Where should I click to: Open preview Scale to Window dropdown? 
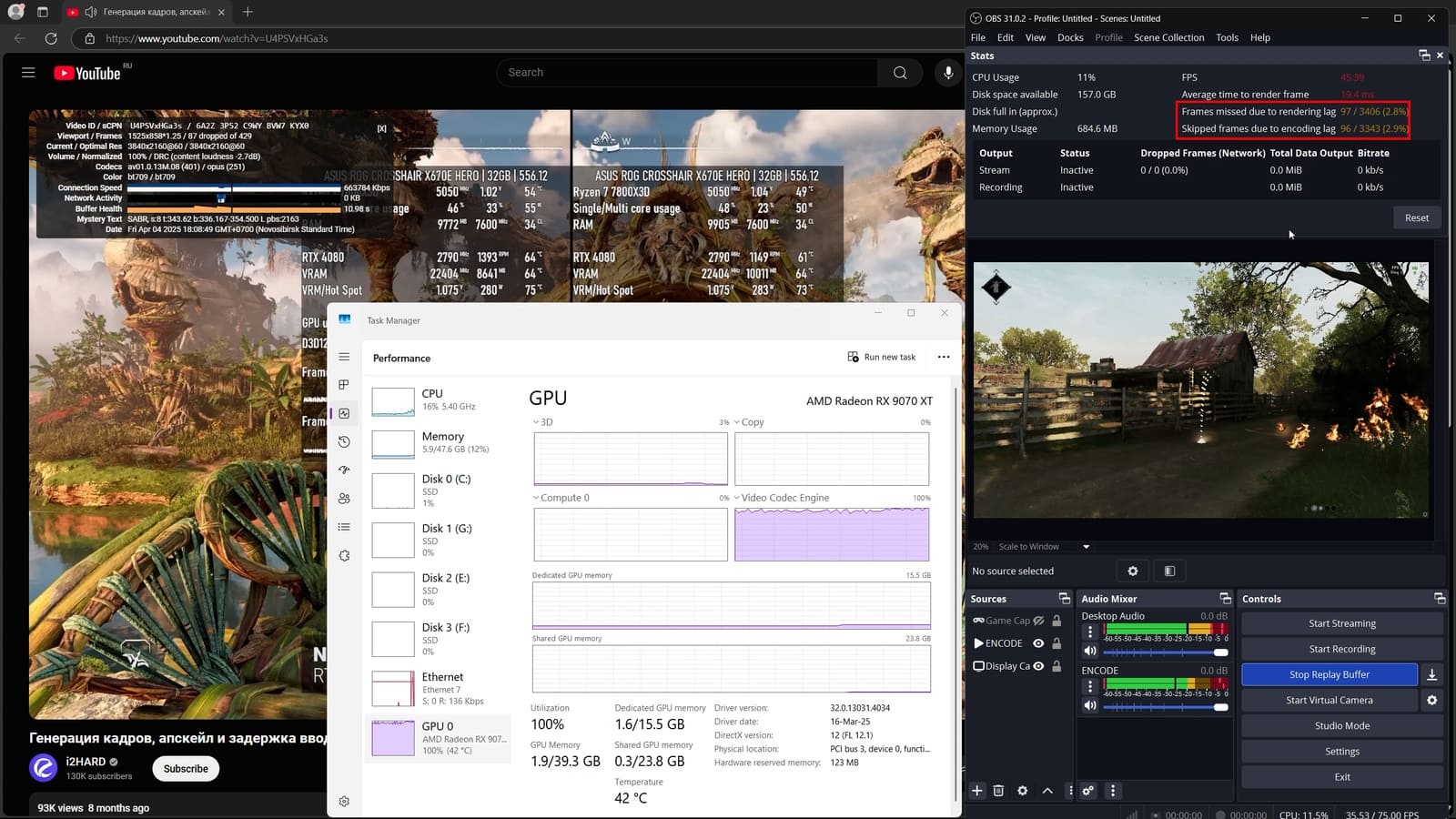click(x=1086, y=547)
